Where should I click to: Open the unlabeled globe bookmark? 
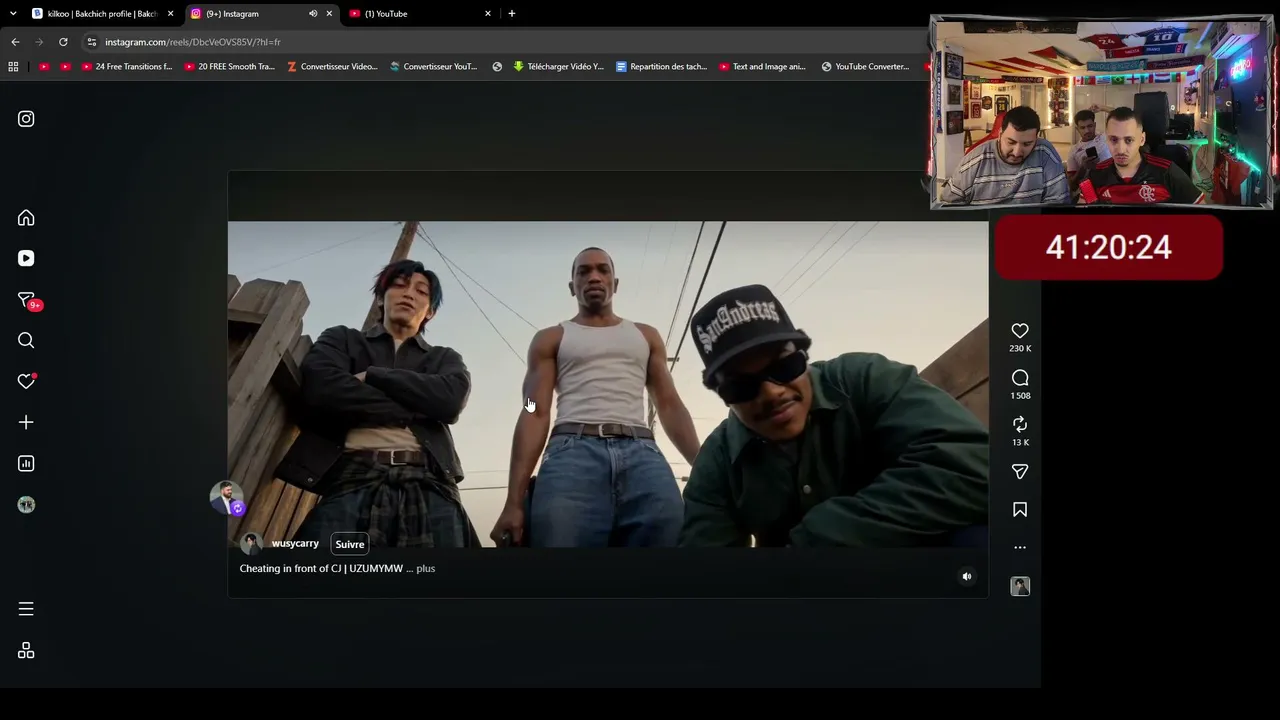coord(497,67)
